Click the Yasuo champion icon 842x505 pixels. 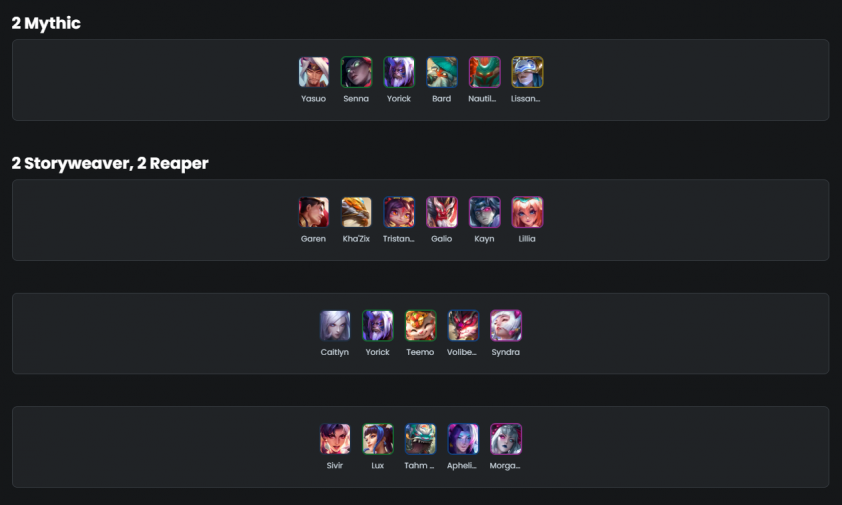pos(314,72)
